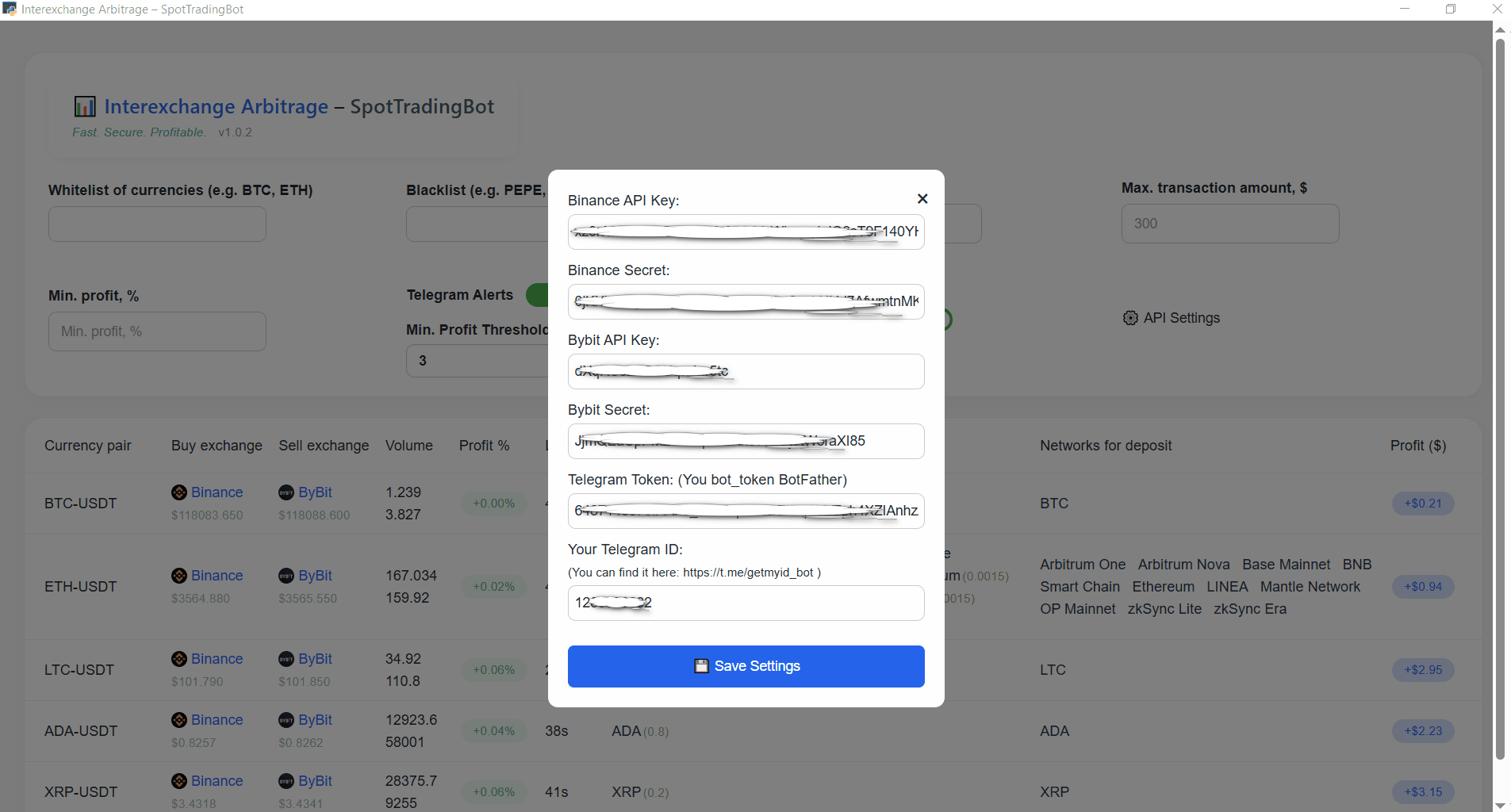Open Binance link in XRP-USDT row
The width and height of the screenshot is (1511, 812).
(x=217, y=781)
